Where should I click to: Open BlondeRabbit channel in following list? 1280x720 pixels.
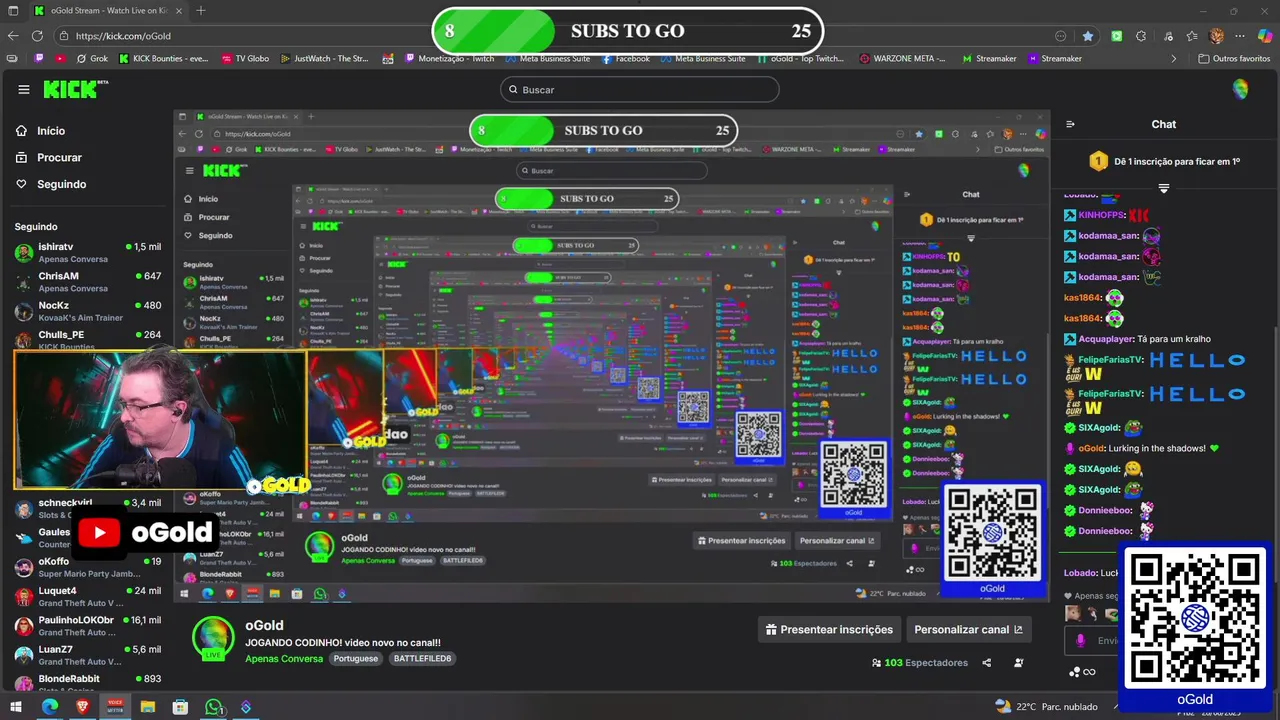pyautogui.click(x=87, y=682)
